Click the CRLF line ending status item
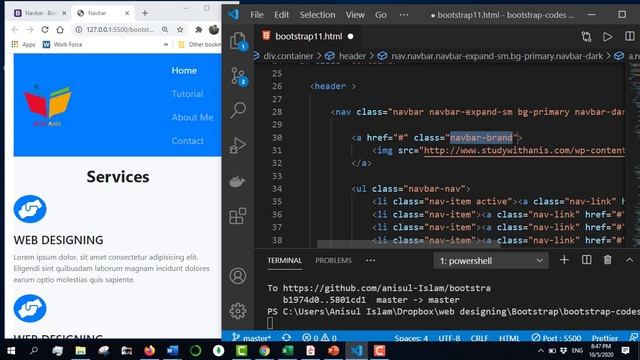 [x=479, y=338]
